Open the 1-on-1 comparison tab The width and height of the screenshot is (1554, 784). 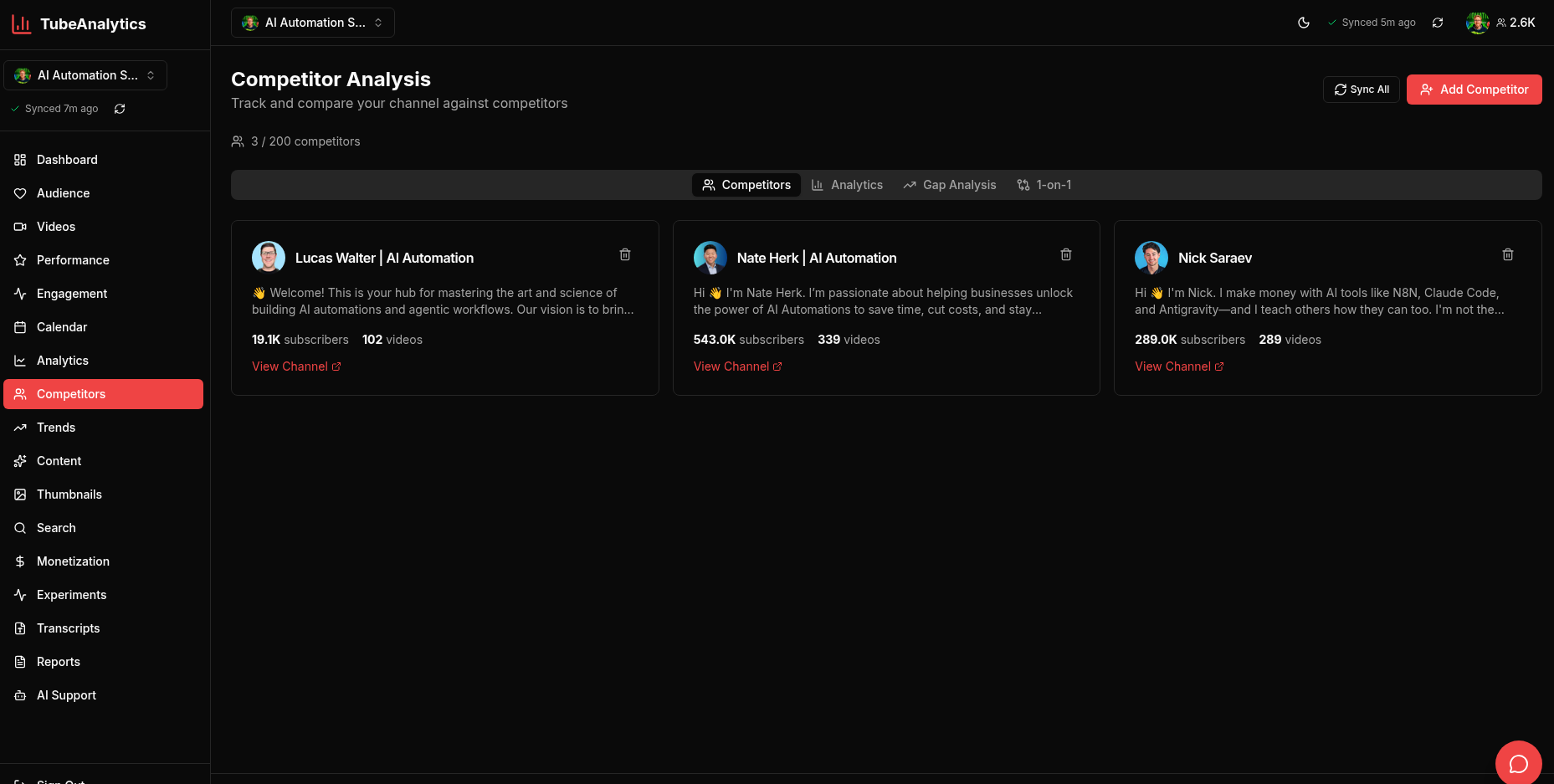(1044, 185)
